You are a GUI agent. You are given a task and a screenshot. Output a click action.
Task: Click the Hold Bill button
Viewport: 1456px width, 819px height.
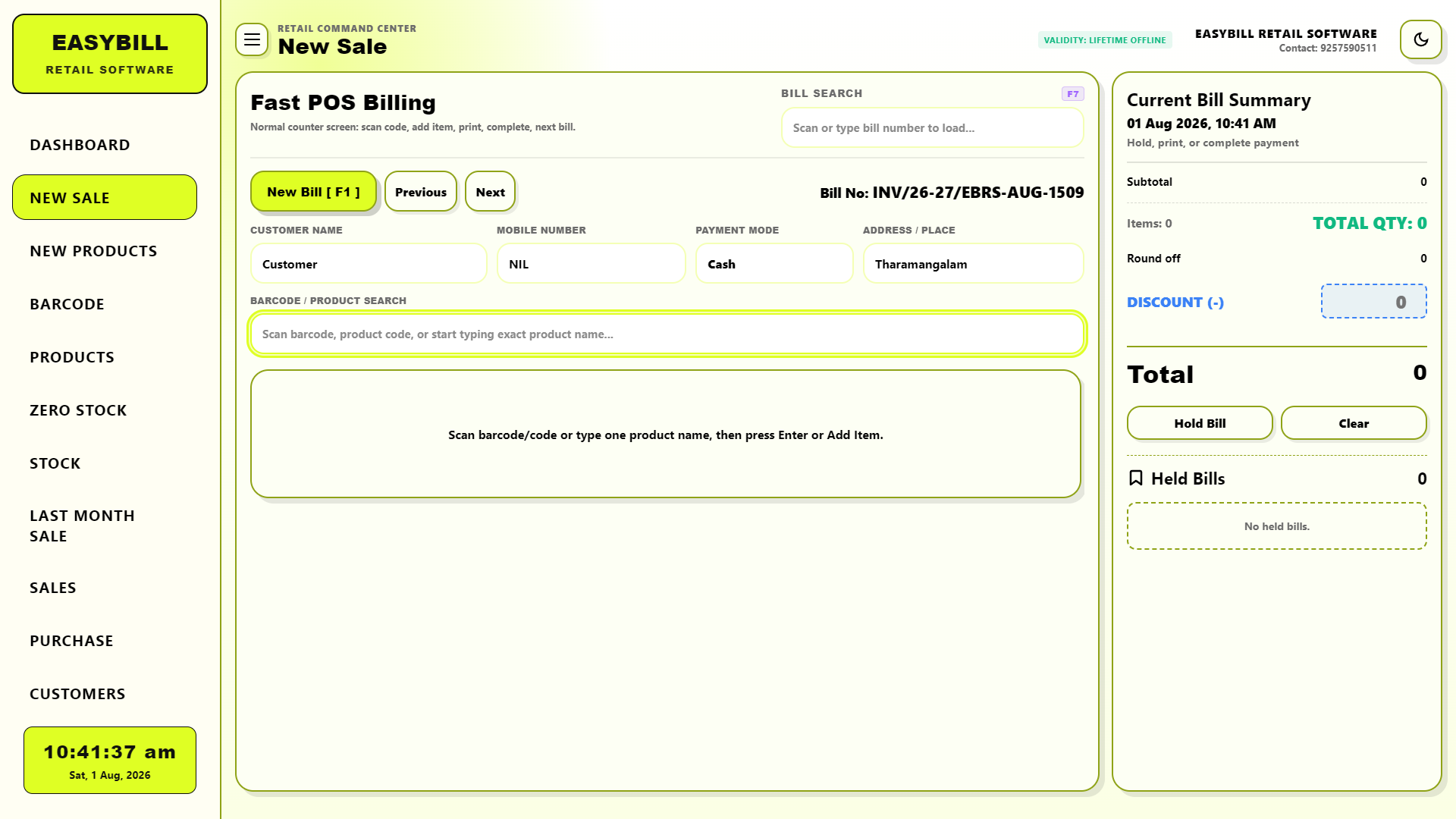(x=1200, y=422)
